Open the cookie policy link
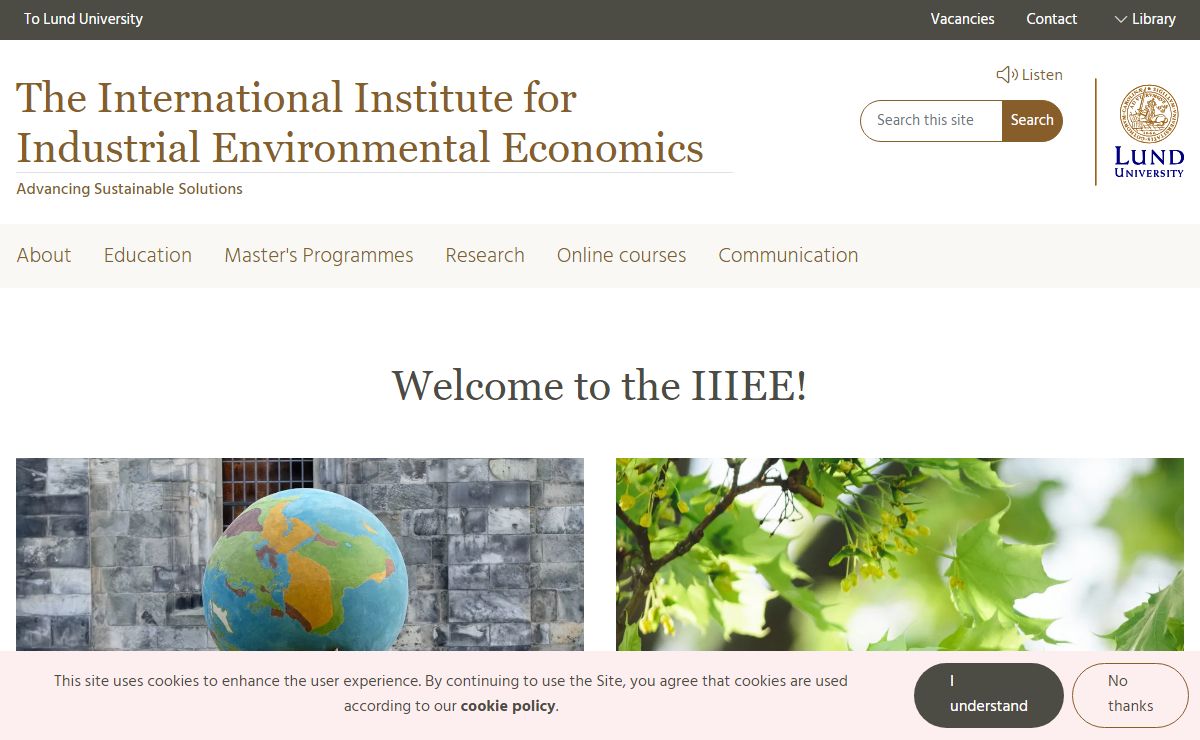Screen dimensions: 1200x740 pyautogui.click(x=508, y=706)
